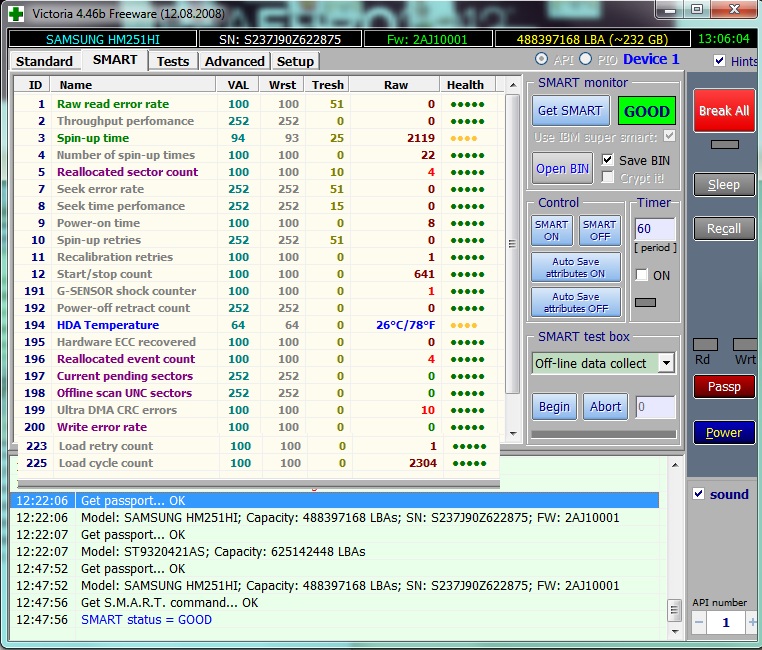The width and height of the screenshot is (762, 650).
Task: Go to the Setup tab
Action: [295, 61]
